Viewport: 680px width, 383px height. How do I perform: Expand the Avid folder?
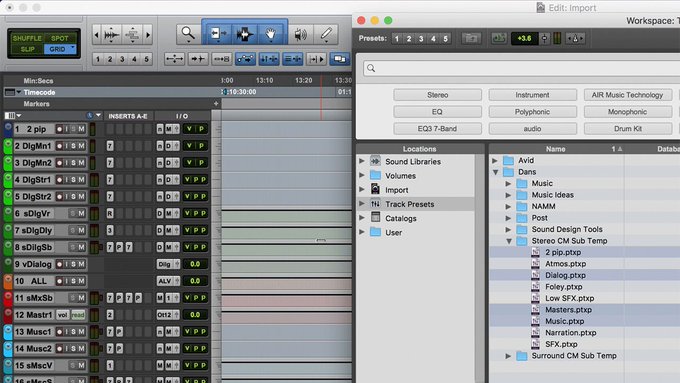click(495, 160)
